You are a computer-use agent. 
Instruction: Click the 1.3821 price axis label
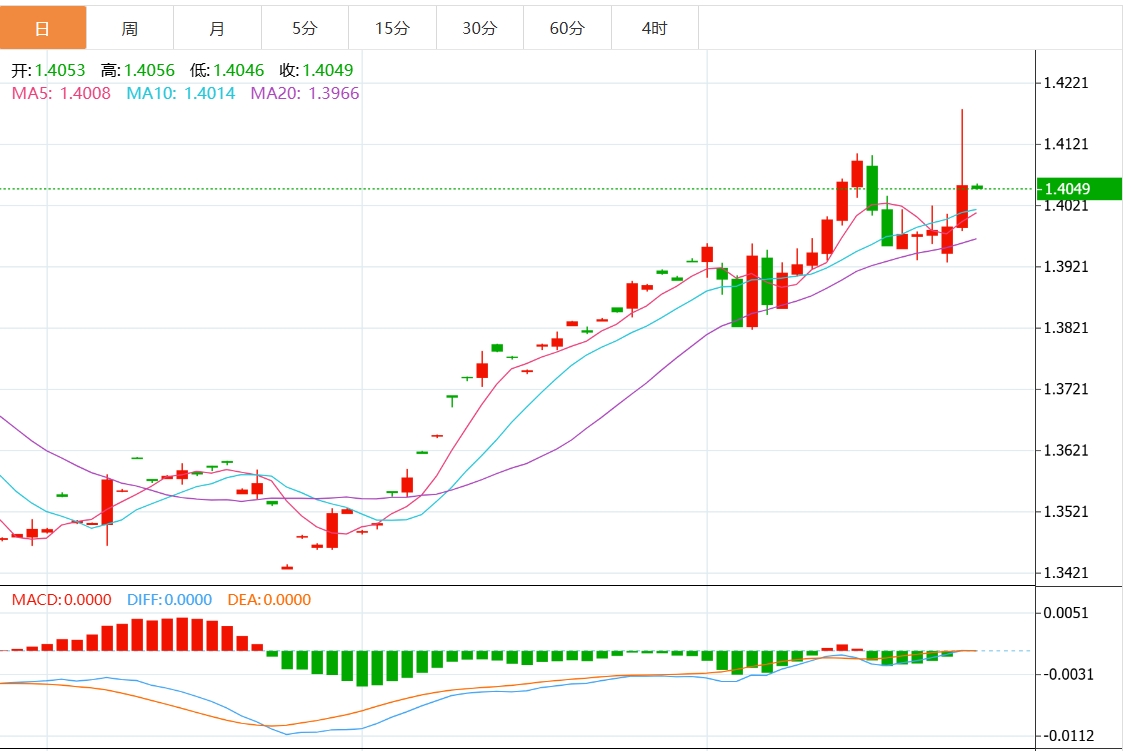click(x=1066, y=328)
